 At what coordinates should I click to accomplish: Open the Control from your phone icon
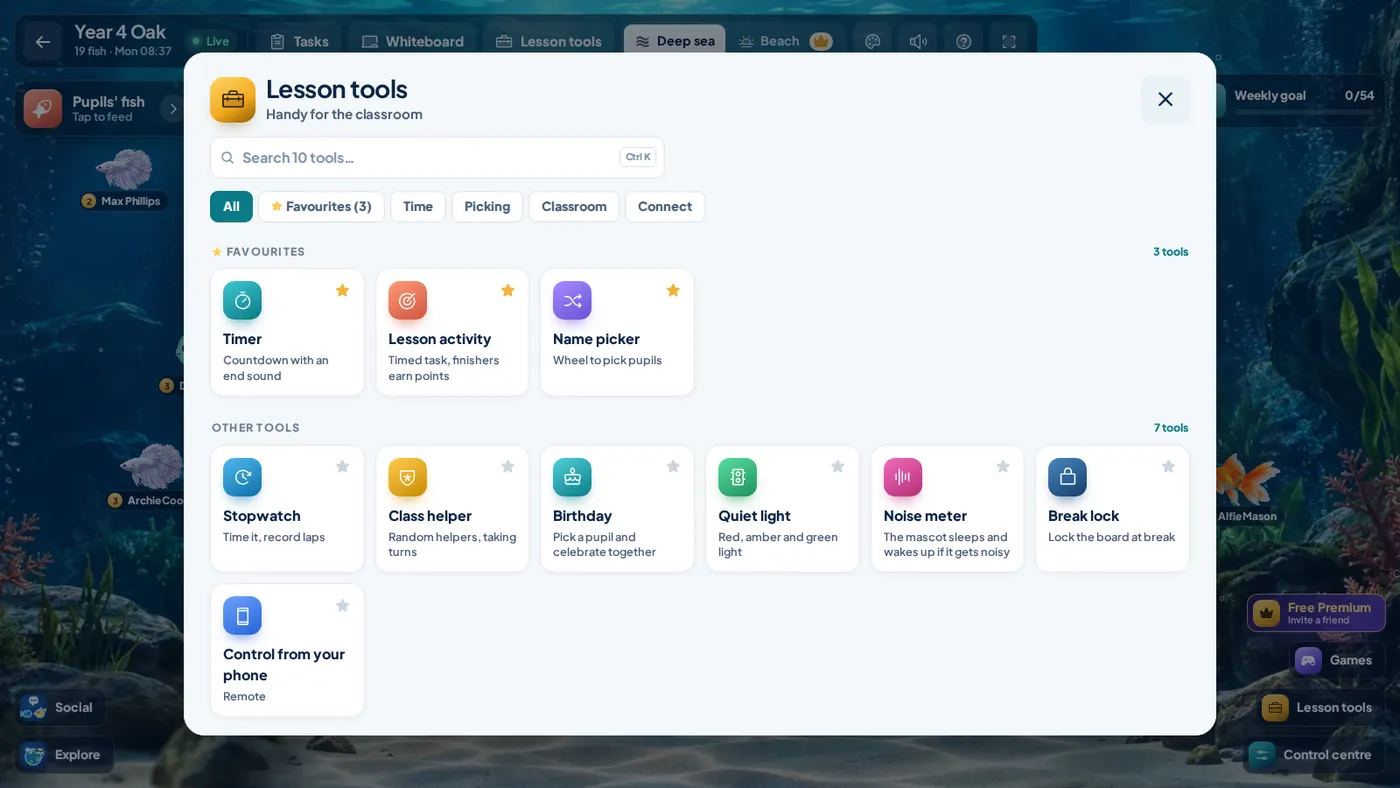[242, 615]
